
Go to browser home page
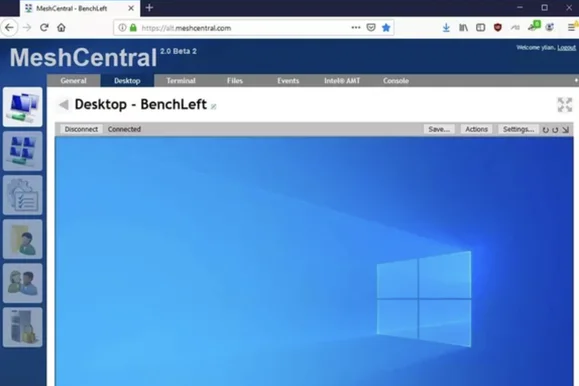point(61,28)
